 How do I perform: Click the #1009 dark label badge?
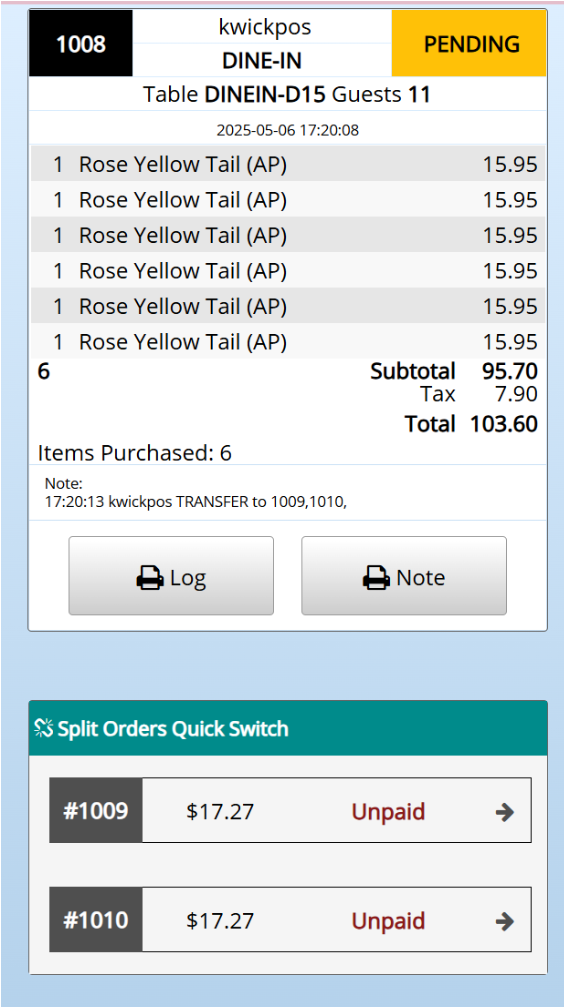96,810
